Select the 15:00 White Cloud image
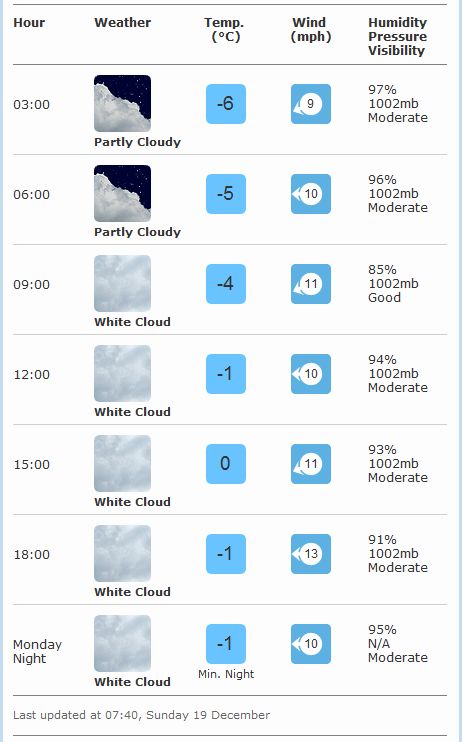Viewport: 462px width, 742px height. coord(123,463)
